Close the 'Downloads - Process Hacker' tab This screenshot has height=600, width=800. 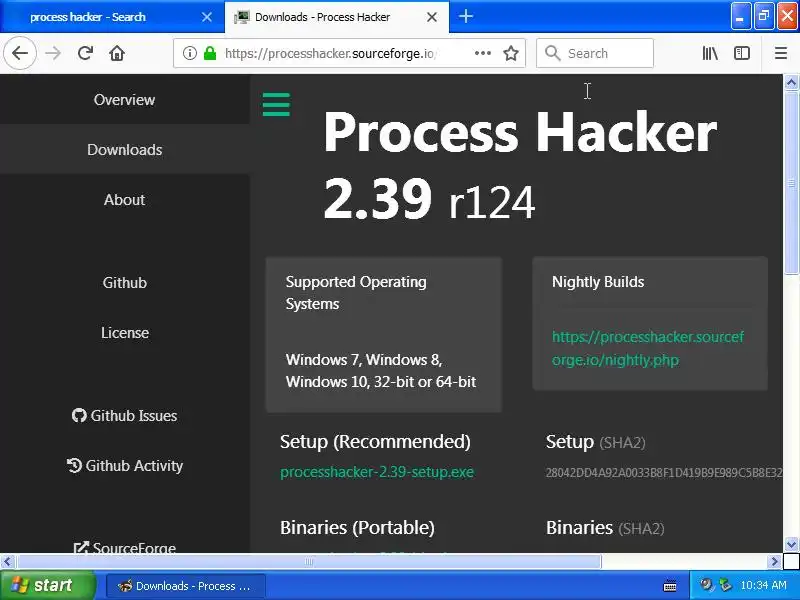tap(432, 17)
